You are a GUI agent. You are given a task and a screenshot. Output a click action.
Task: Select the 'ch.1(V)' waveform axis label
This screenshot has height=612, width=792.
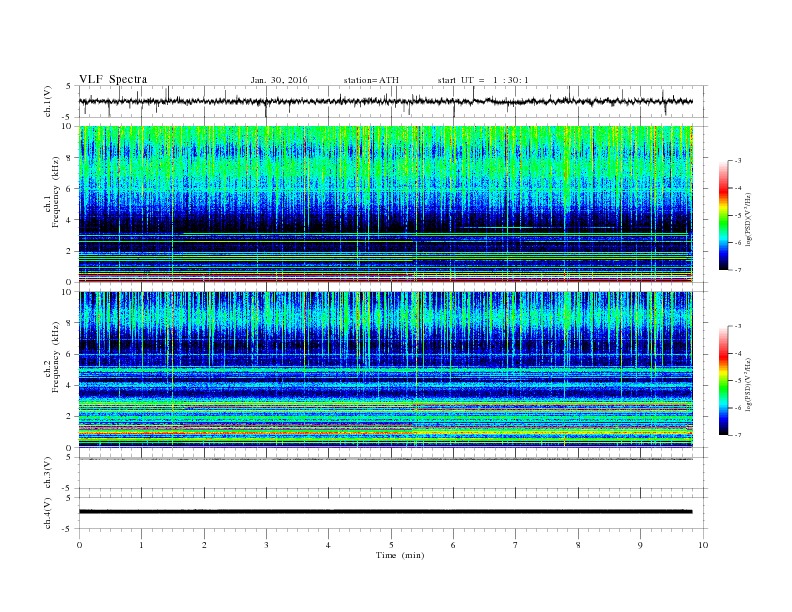tap(48, 103)
